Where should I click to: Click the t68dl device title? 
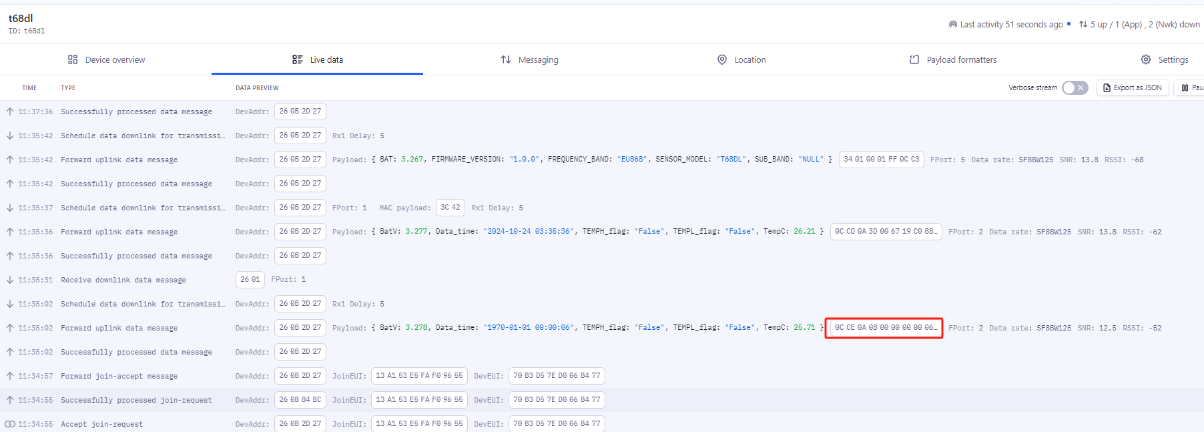pyautogui.click(x=21, y=19)
